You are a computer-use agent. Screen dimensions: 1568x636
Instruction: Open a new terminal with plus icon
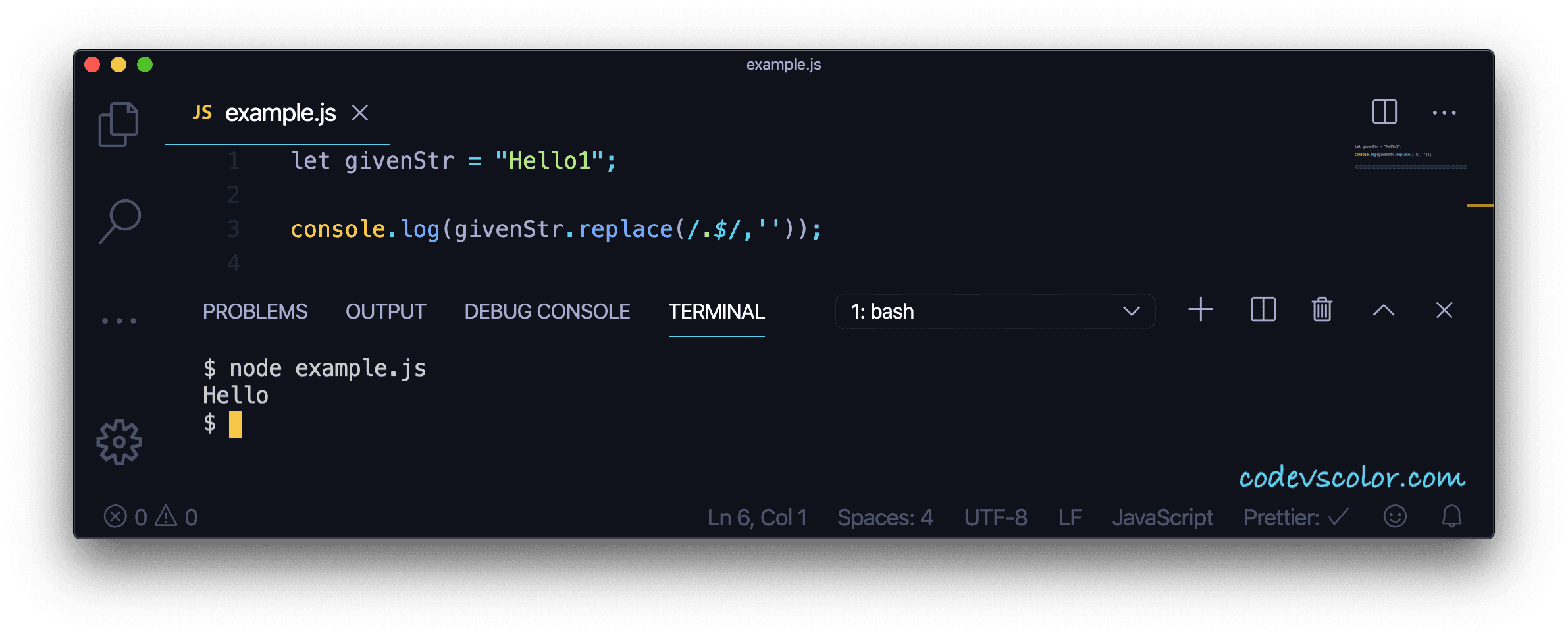point(1199,309)
